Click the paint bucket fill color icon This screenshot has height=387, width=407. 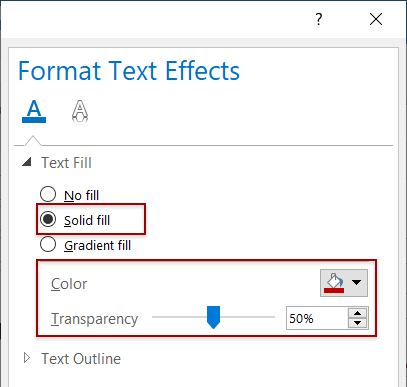(x=334, y=283)
